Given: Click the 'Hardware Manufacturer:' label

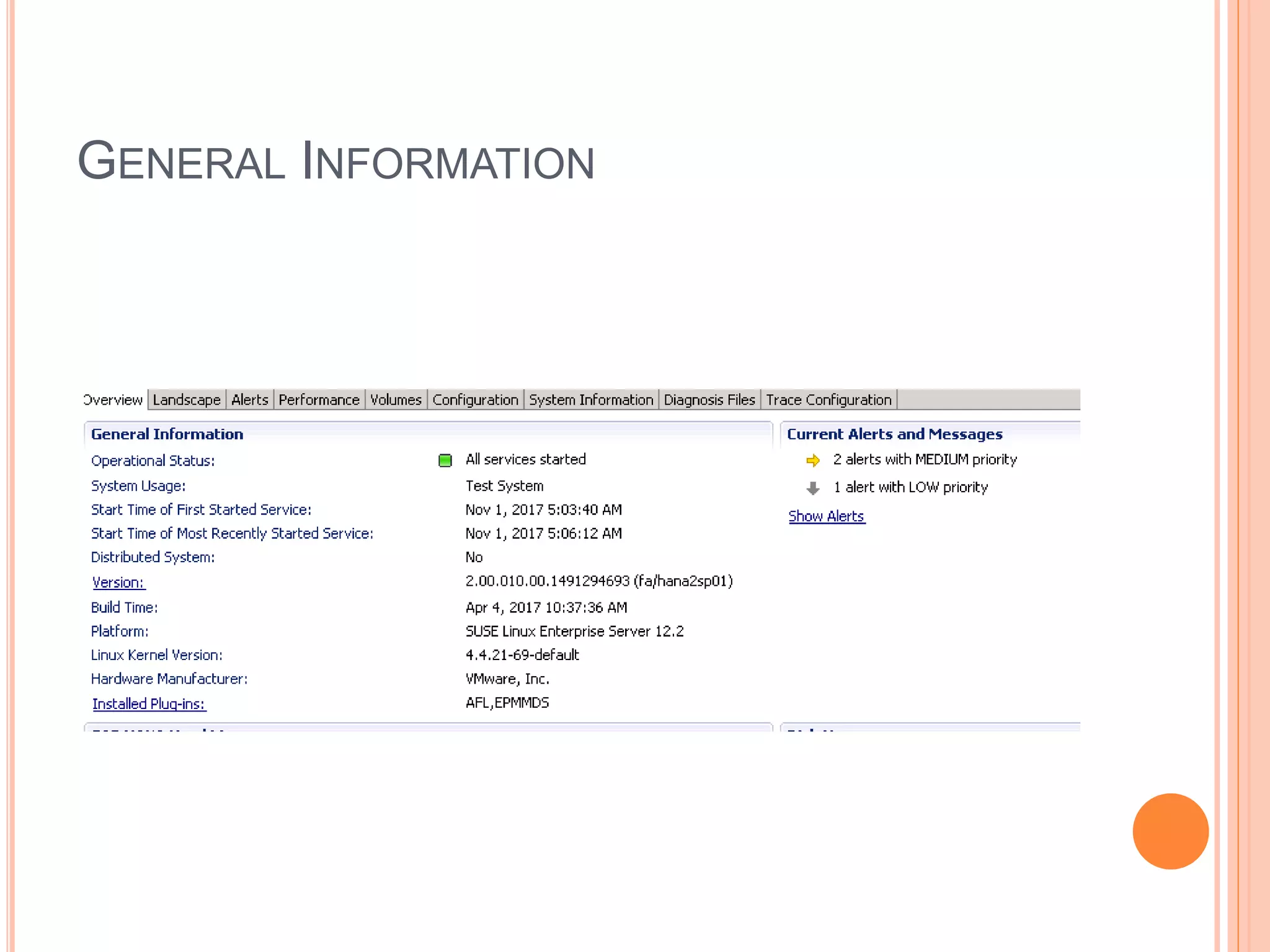Looking at the screenshot, I should (x=169, y=679).
